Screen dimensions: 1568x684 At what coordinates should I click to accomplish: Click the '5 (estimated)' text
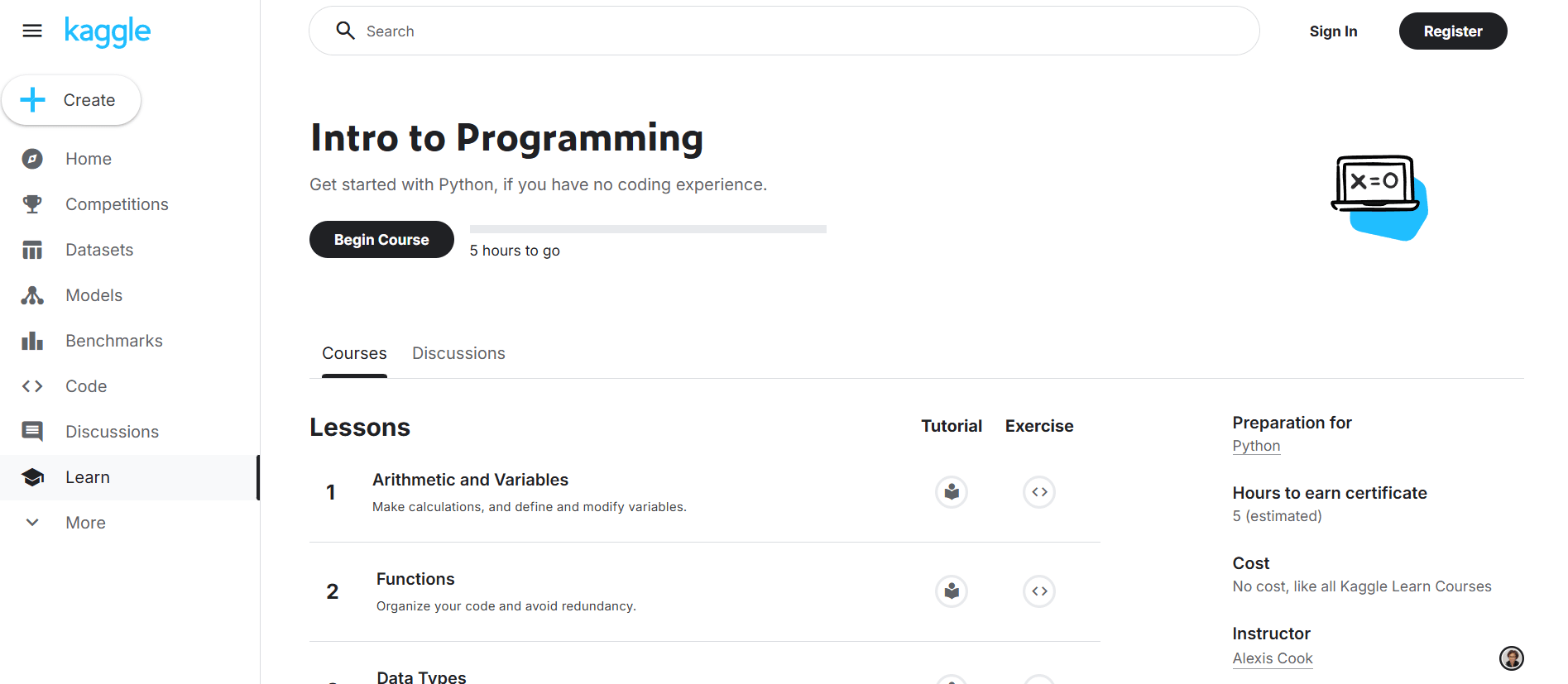coord(1277,516)
